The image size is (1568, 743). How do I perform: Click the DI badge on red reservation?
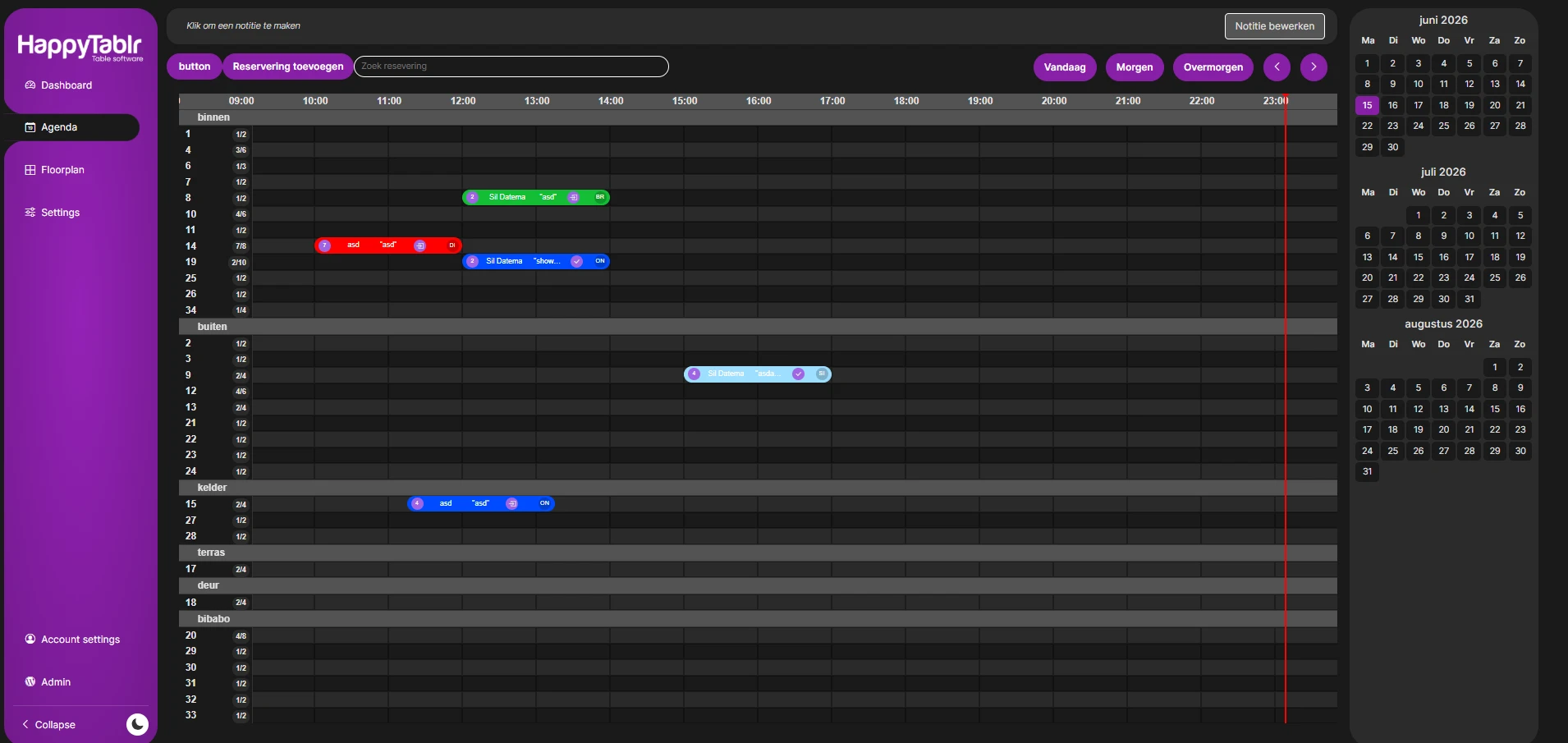pyautogui.click(x=452, y=245)
